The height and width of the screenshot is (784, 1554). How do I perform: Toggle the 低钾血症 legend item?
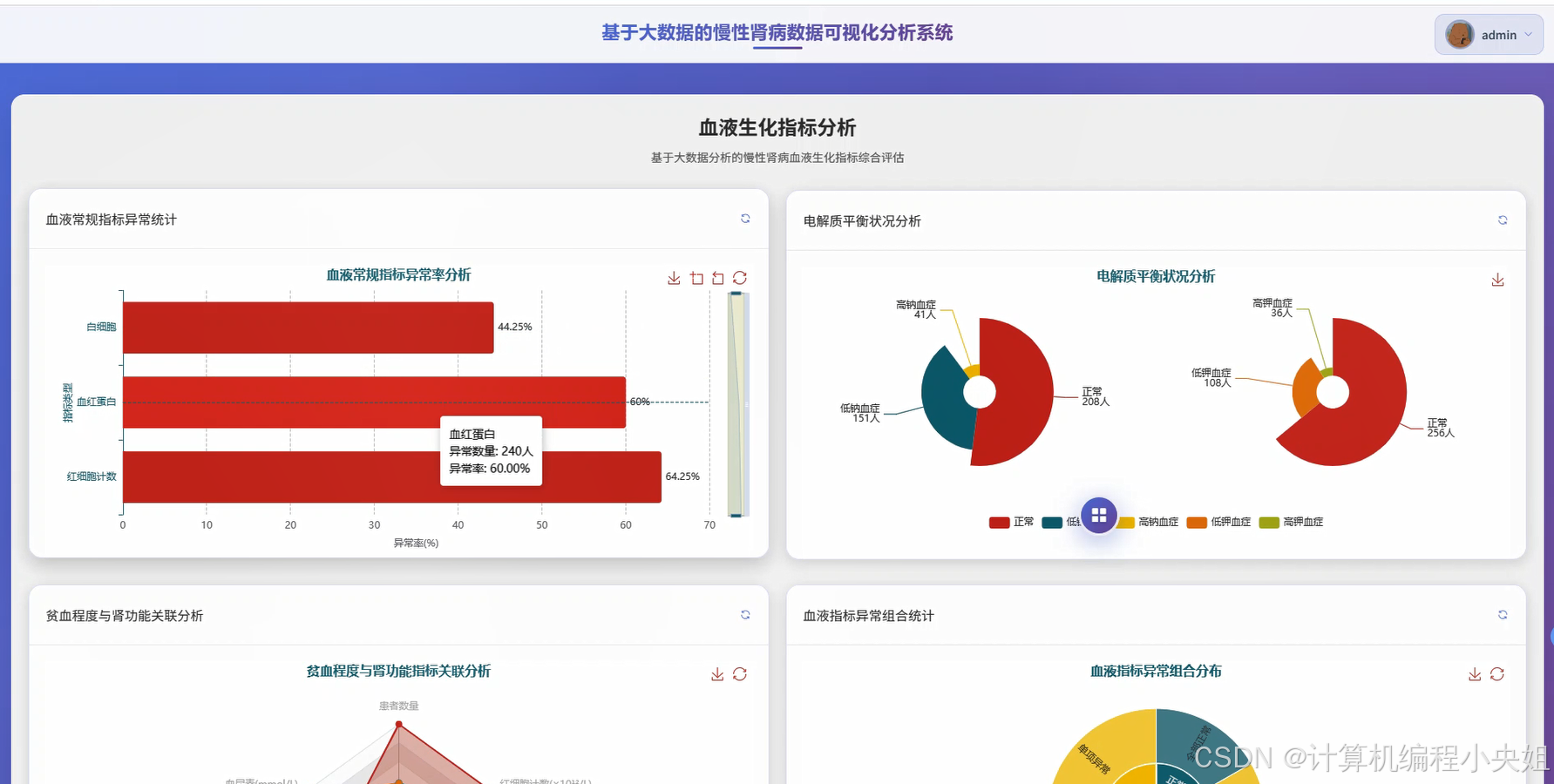1218,522
